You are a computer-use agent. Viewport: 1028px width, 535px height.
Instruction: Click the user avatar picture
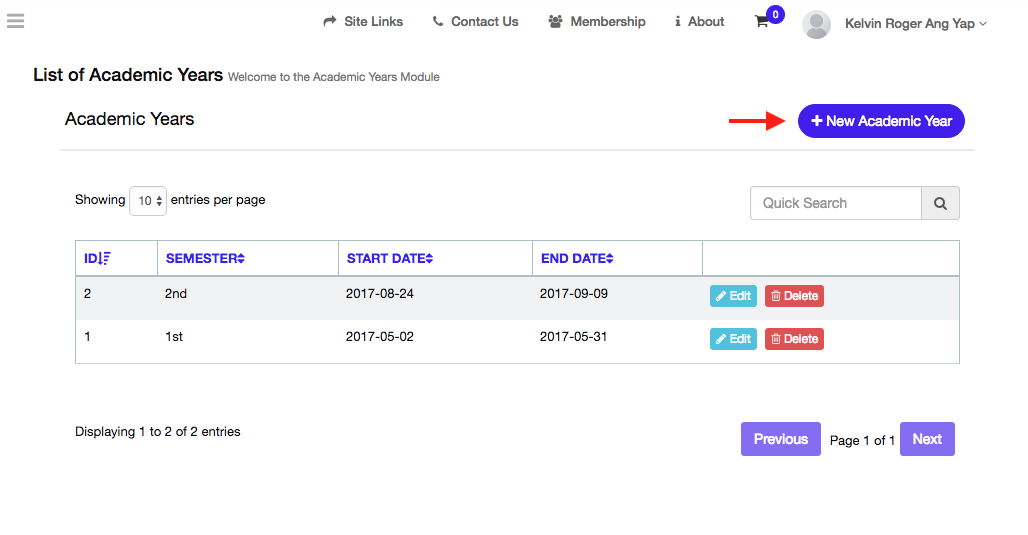coord(816,25)
